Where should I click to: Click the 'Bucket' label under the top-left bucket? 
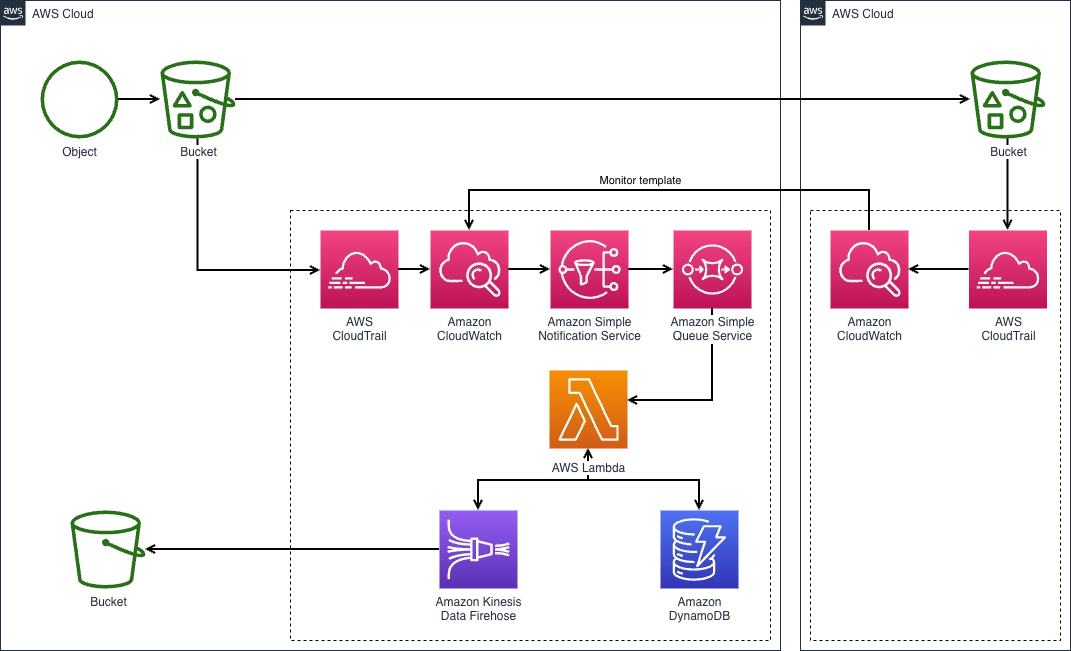(198, 152)
